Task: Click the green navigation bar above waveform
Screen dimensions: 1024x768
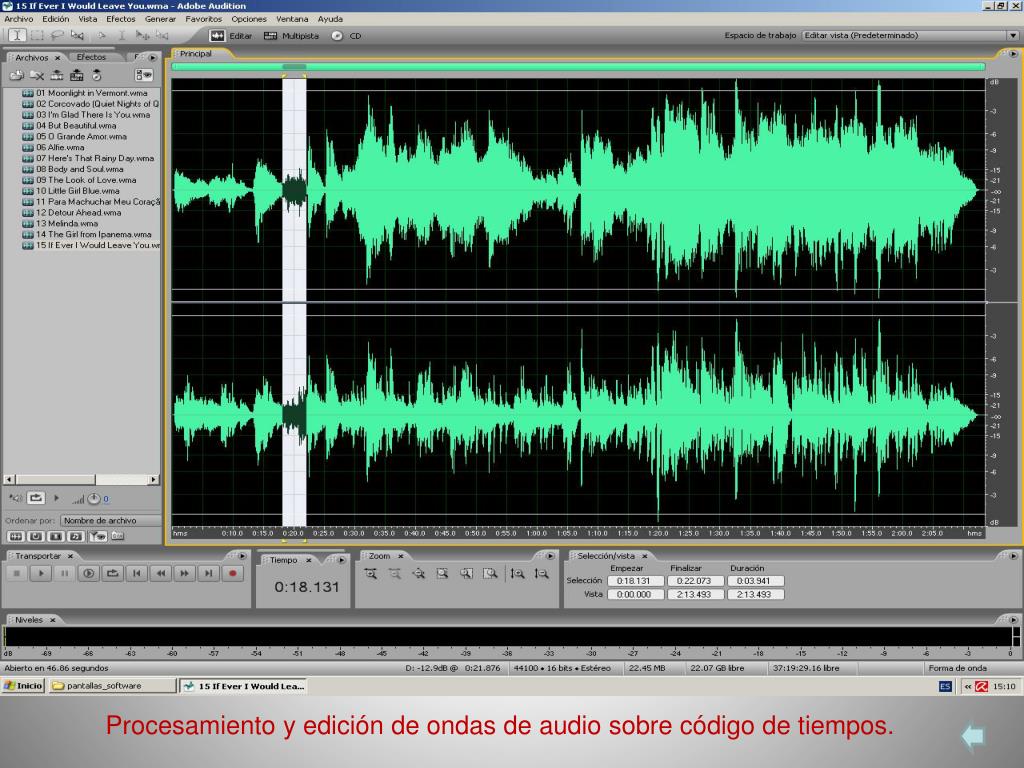Action: (578, 67)
